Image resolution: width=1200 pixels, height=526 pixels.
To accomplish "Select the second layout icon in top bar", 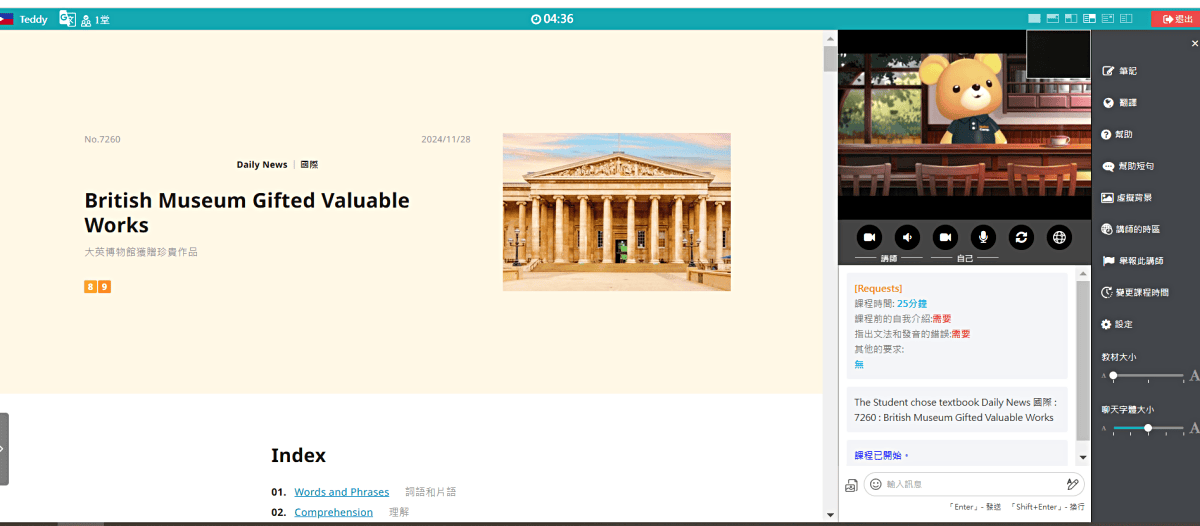I will click(1053, 19).
